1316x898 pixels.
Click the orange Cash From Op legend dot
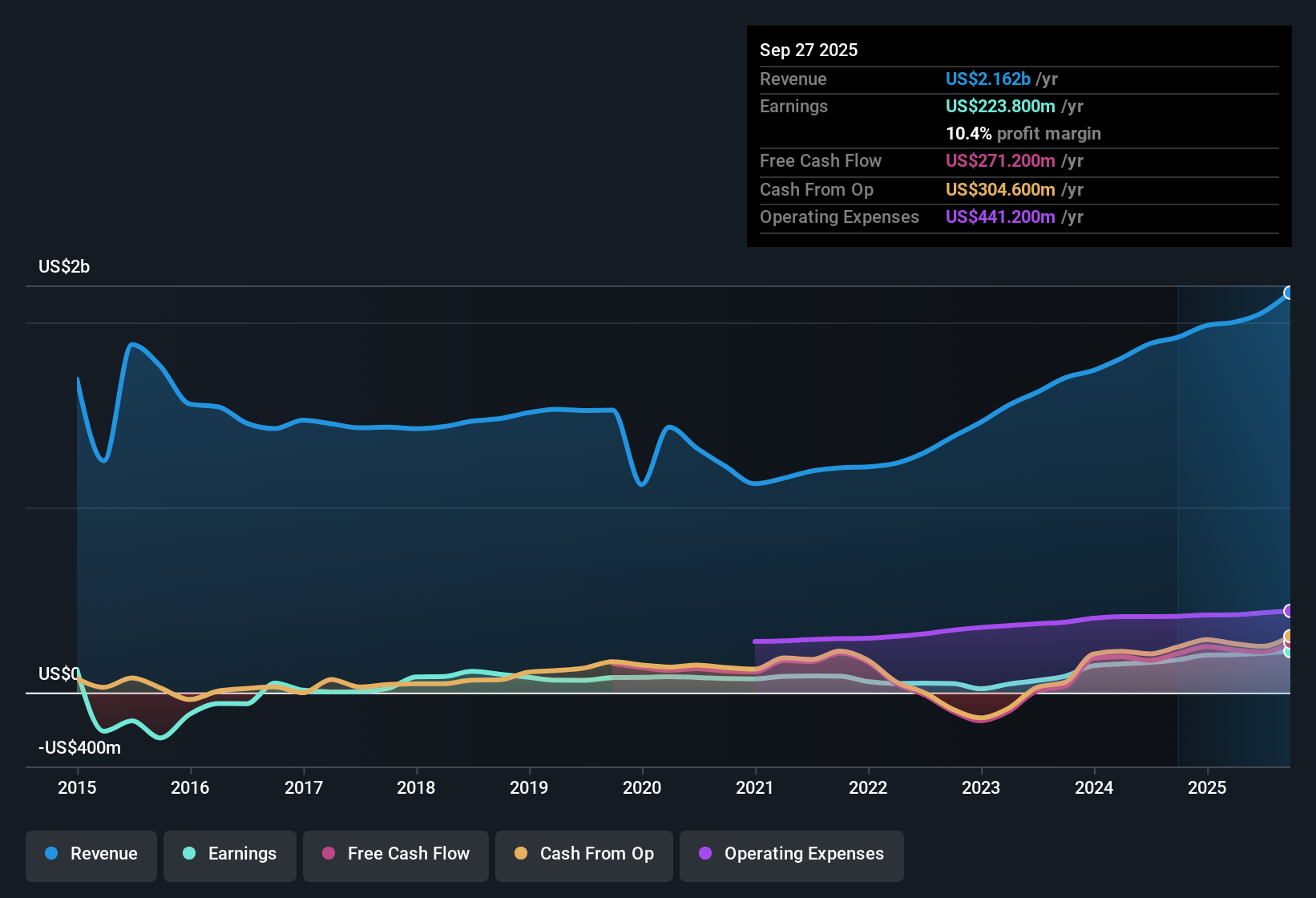pos(519,854)
